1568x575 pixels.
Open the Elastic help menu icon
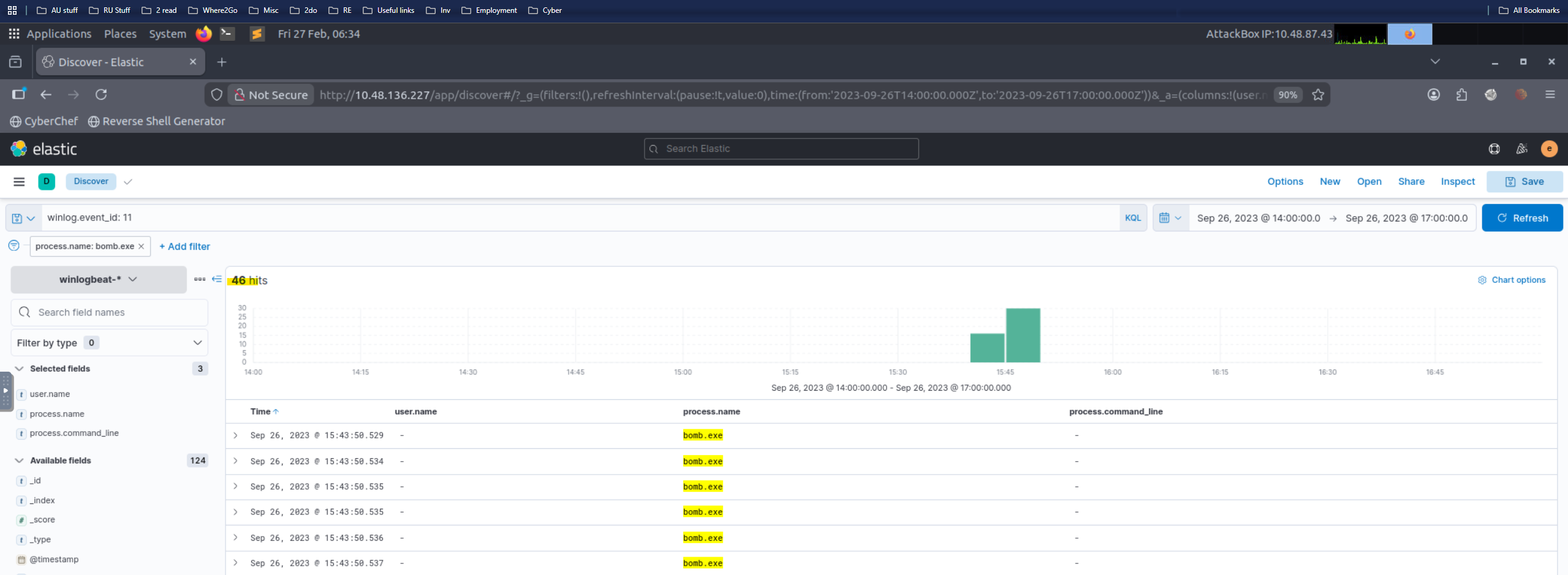click(x=1494, y=149)
